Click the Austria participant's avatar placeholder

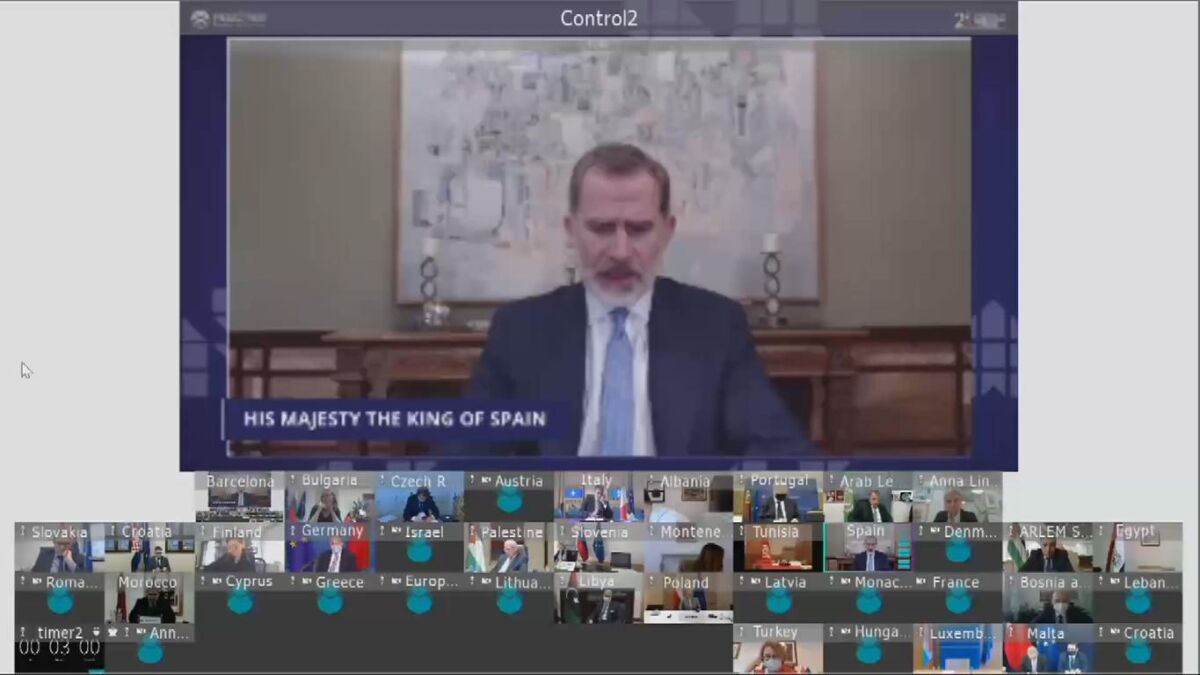coord(509,500)
